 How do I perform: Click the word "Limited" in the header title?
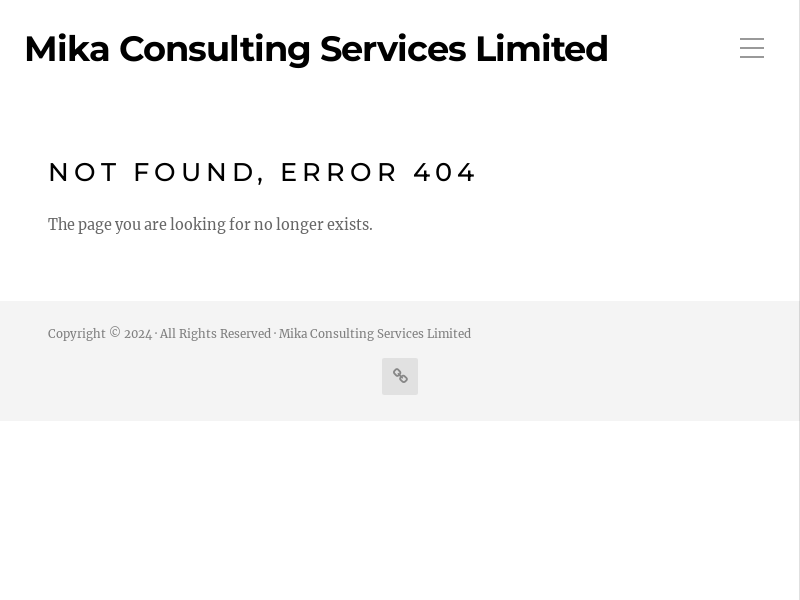tap(541, 49)
